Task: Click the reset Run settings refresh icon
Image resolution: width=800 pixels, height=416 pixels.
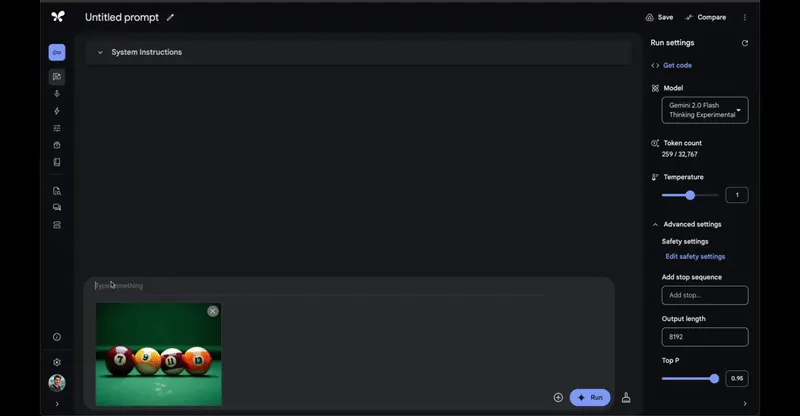Action: (x=744, y=43)
